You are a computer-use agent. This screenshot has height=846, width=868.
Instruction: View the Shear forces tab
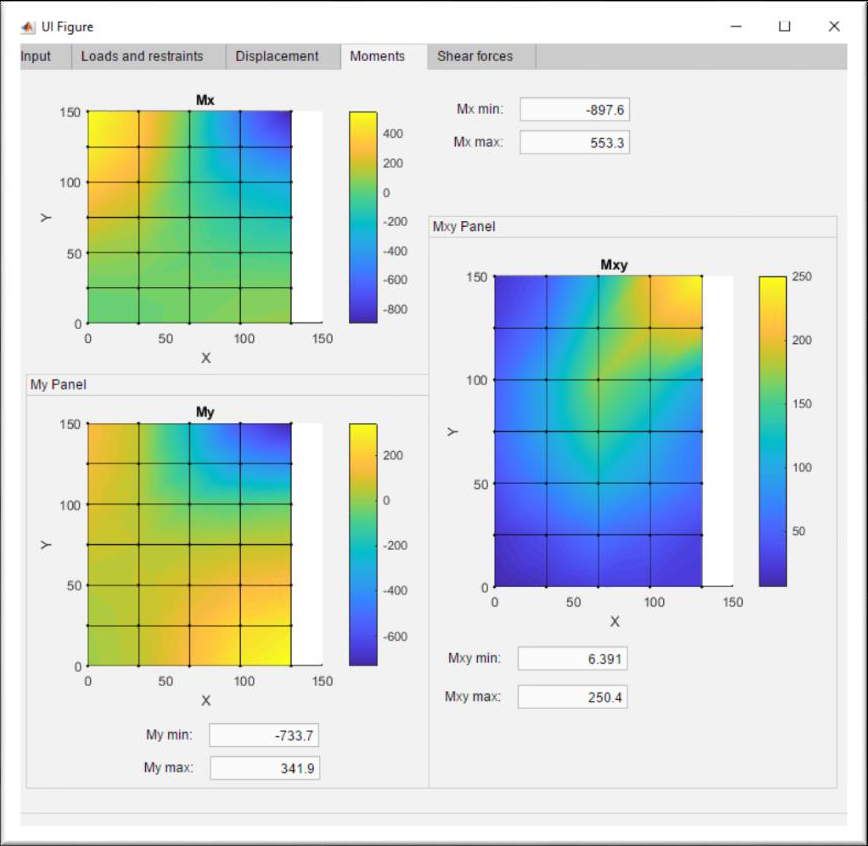475,56
